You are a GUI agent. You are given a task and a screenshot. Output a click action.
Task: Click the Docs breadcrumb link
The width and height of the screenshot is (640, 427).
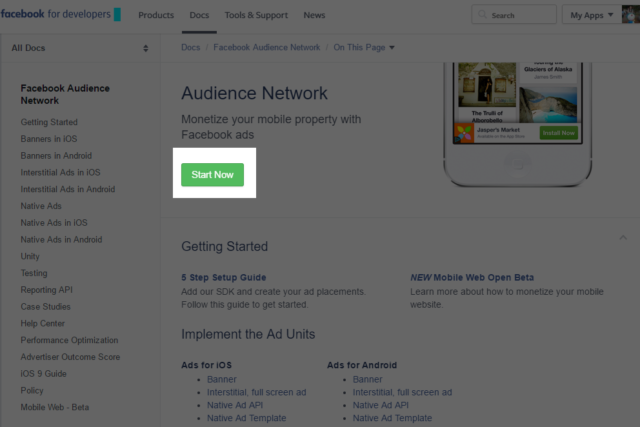[191, 47]
